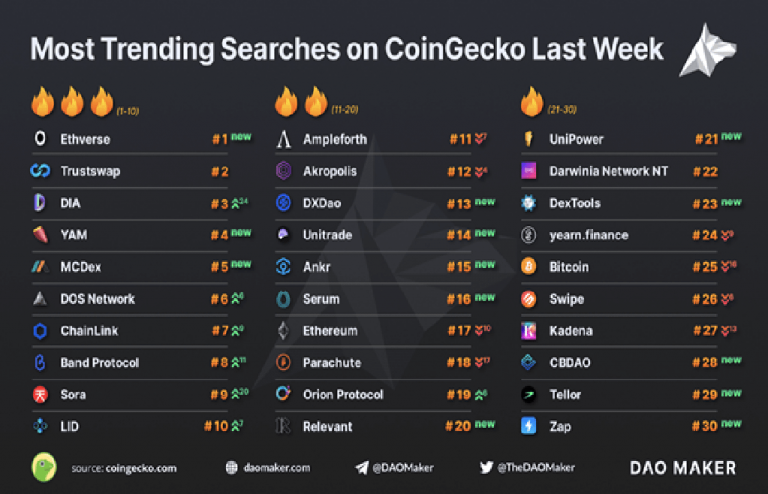Click the Ethverse coin icon

click(40, 139)
